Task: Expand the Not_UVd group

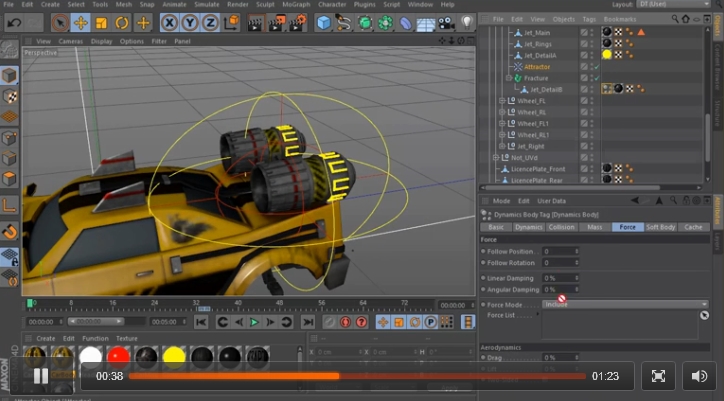Action: (496, 158)
